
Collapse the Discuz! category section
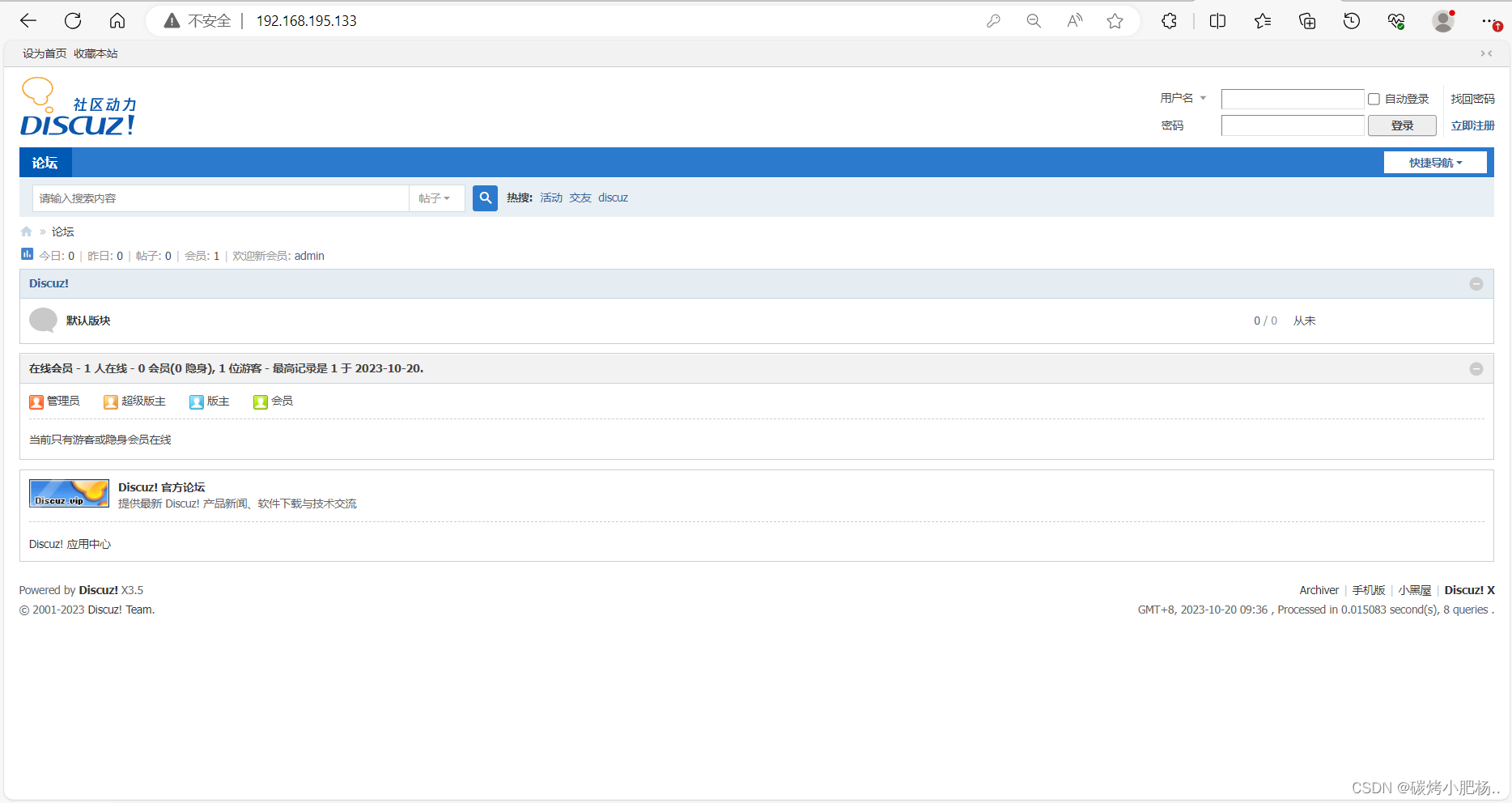click(x=1476, y=283)
